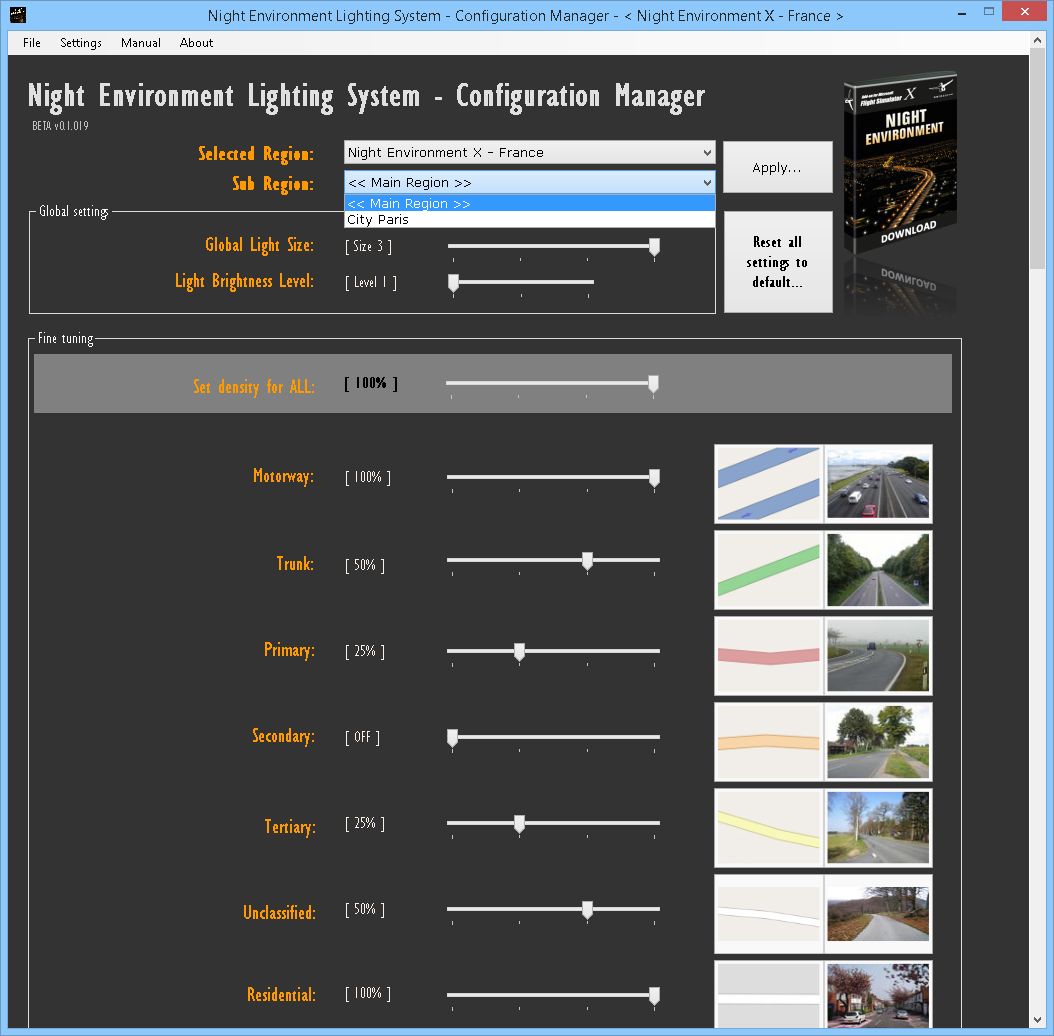Click the Residential density slider handle

coord(654,996)
